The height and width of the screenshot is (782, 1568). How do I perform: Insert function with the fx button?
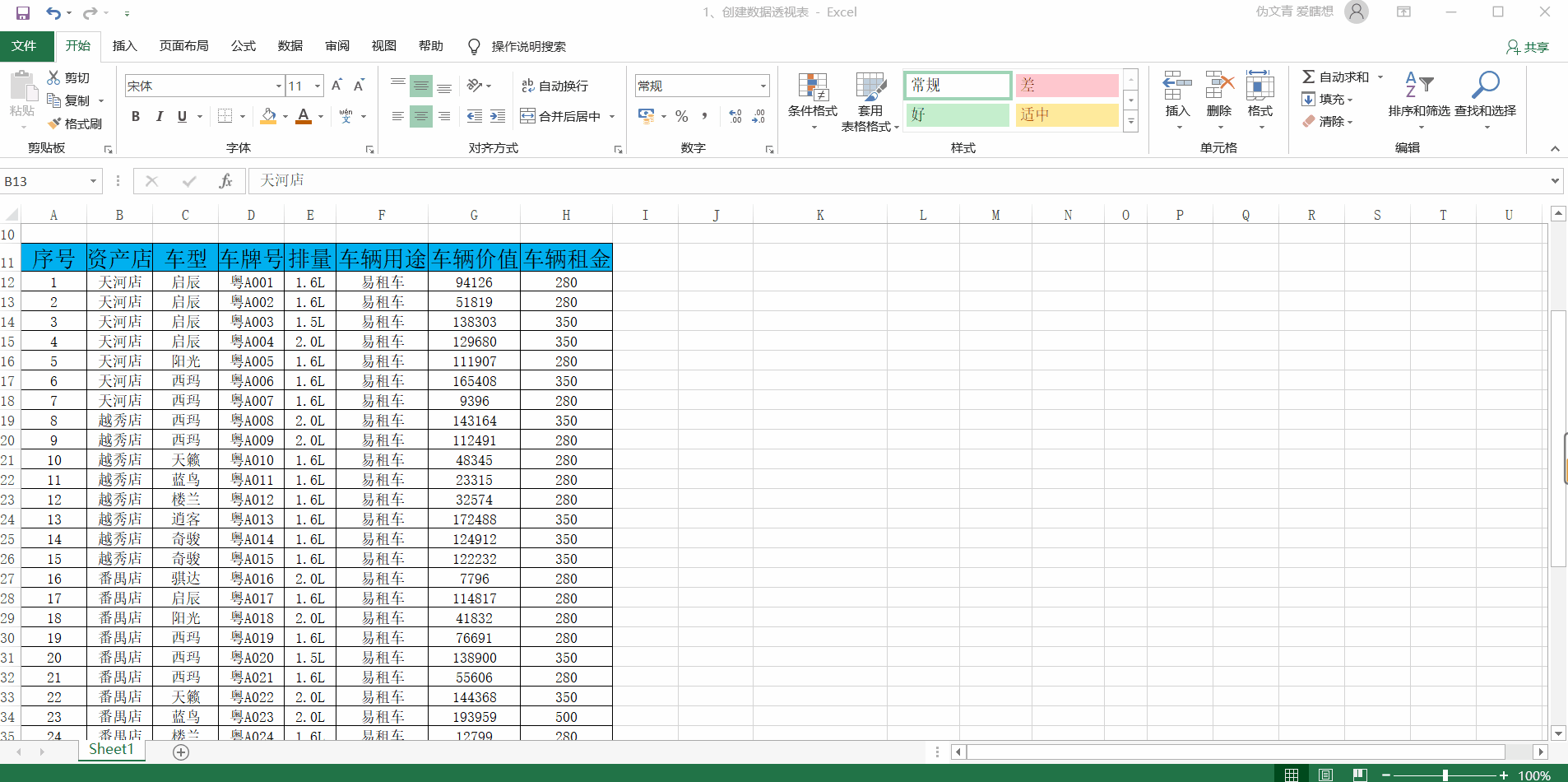(225, 181)
